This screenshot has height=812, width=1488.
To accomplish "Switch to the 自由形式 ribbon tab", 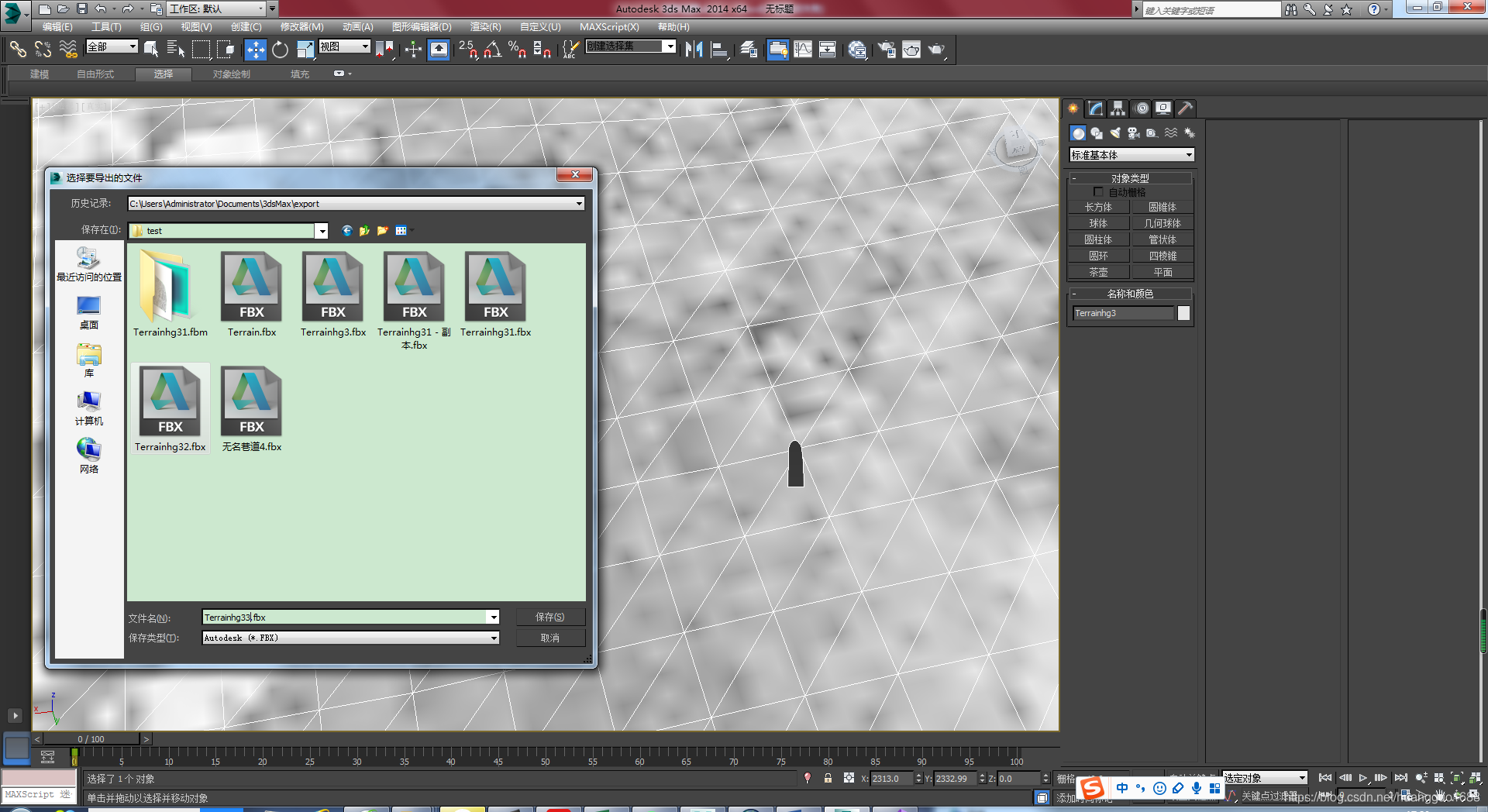I will (95, 74).
